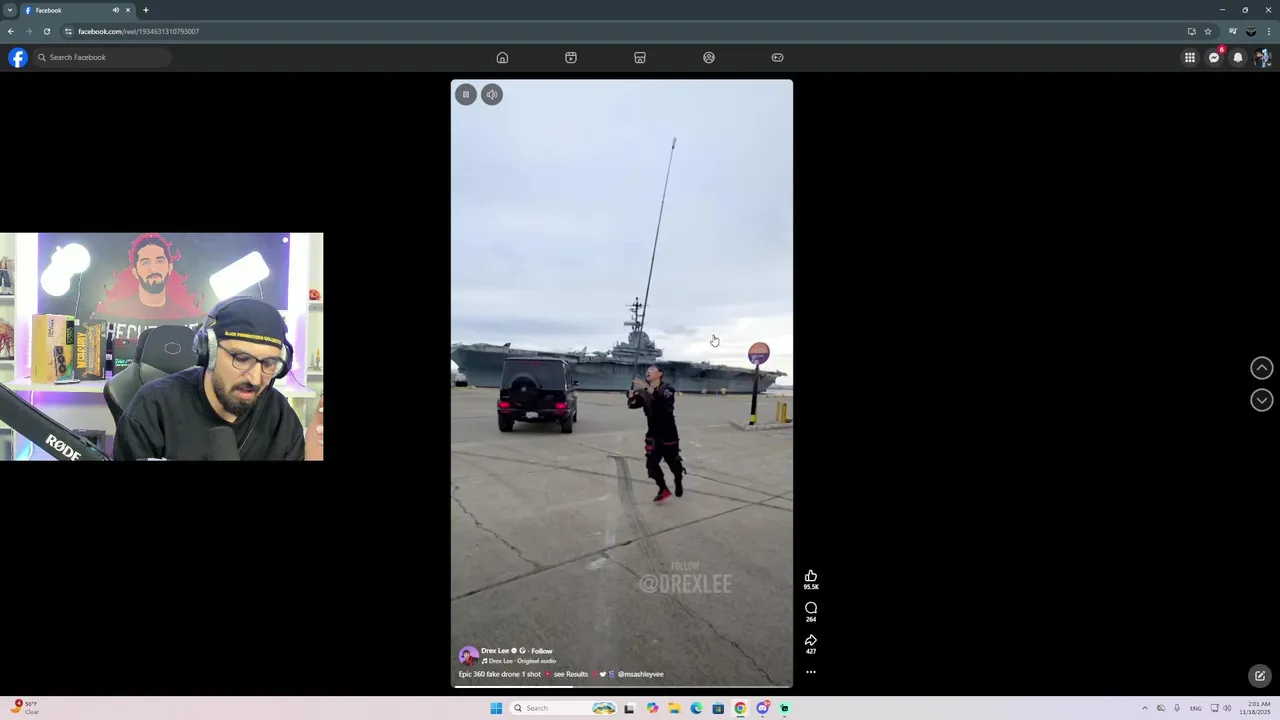Pause the reel video

465,94
